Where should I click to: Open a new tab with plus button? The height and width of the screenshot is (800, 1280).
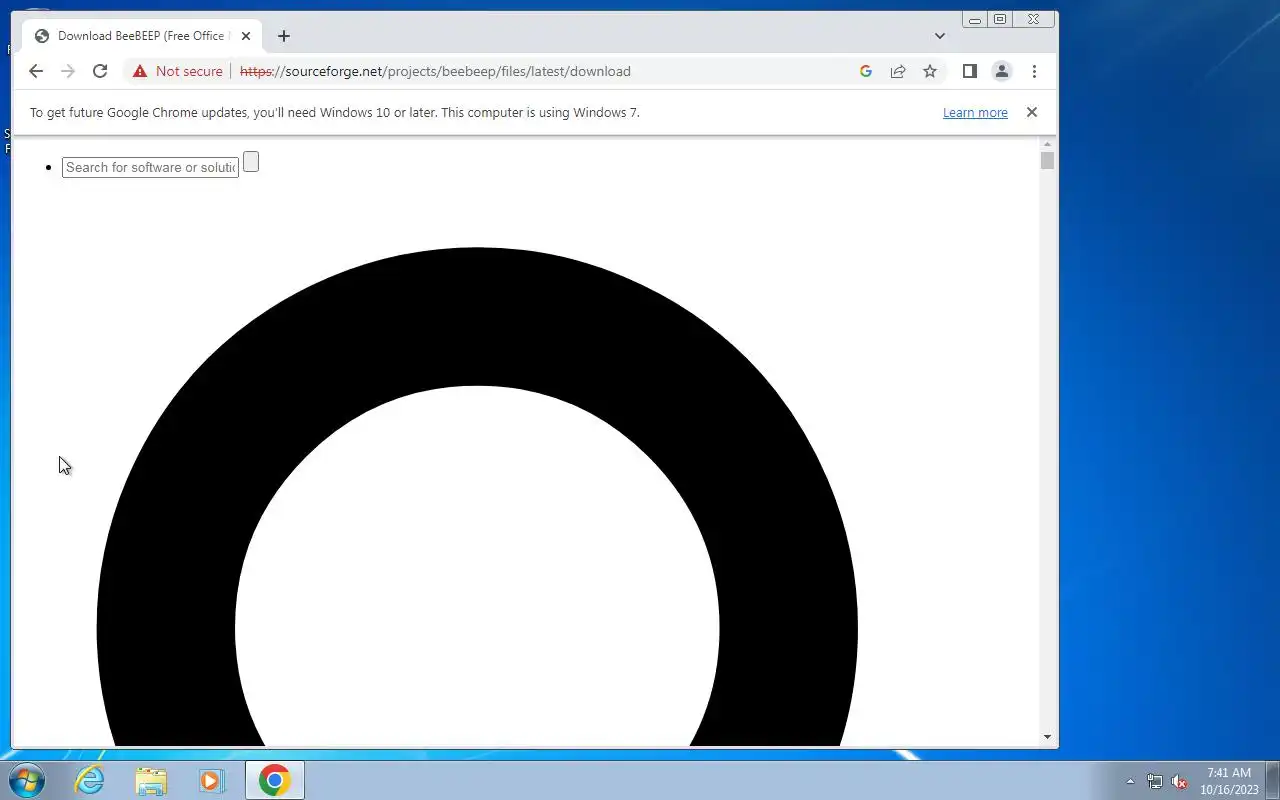pos(284,36)
